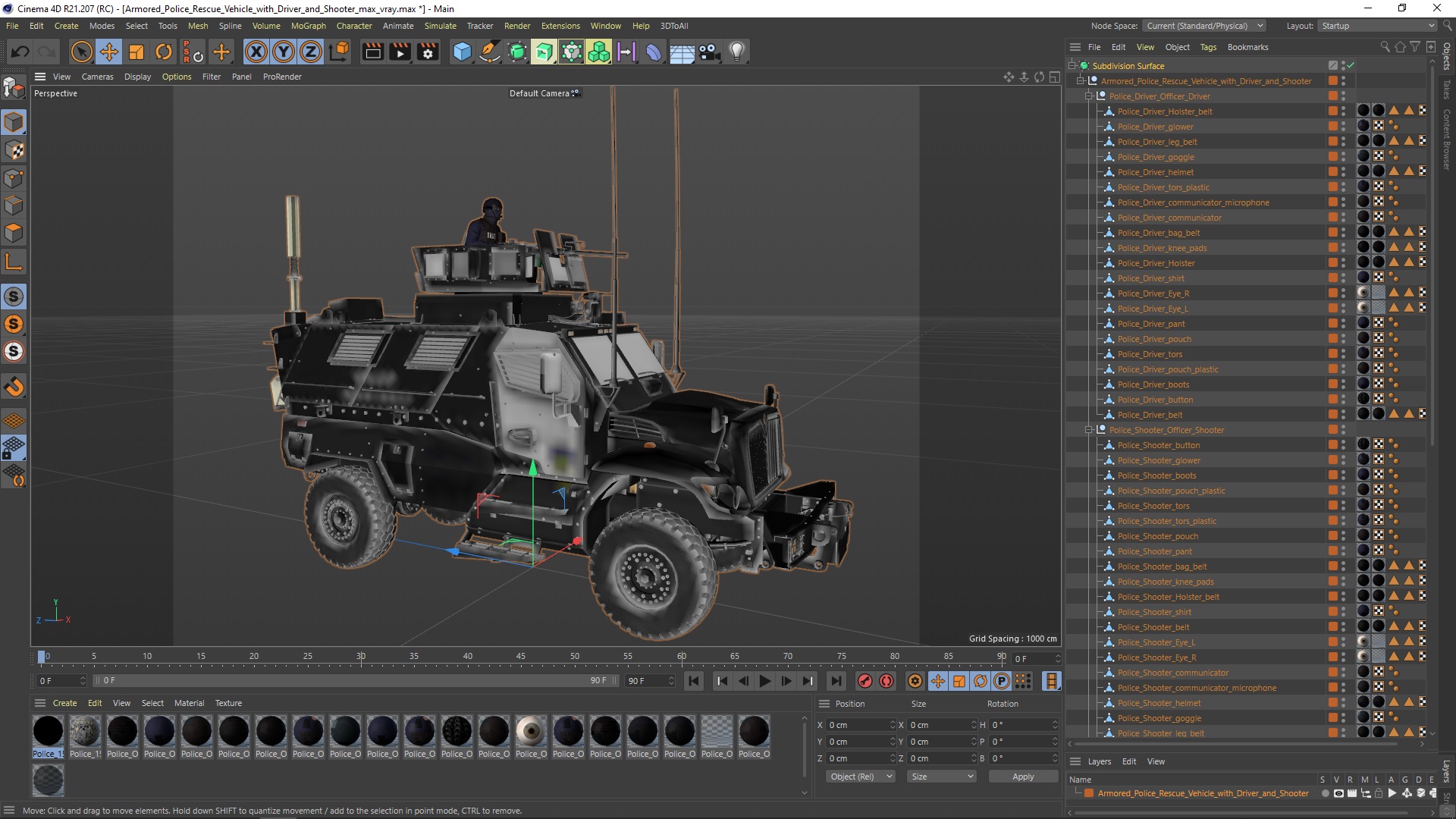Go to start of animation

[x=693, y=681]
